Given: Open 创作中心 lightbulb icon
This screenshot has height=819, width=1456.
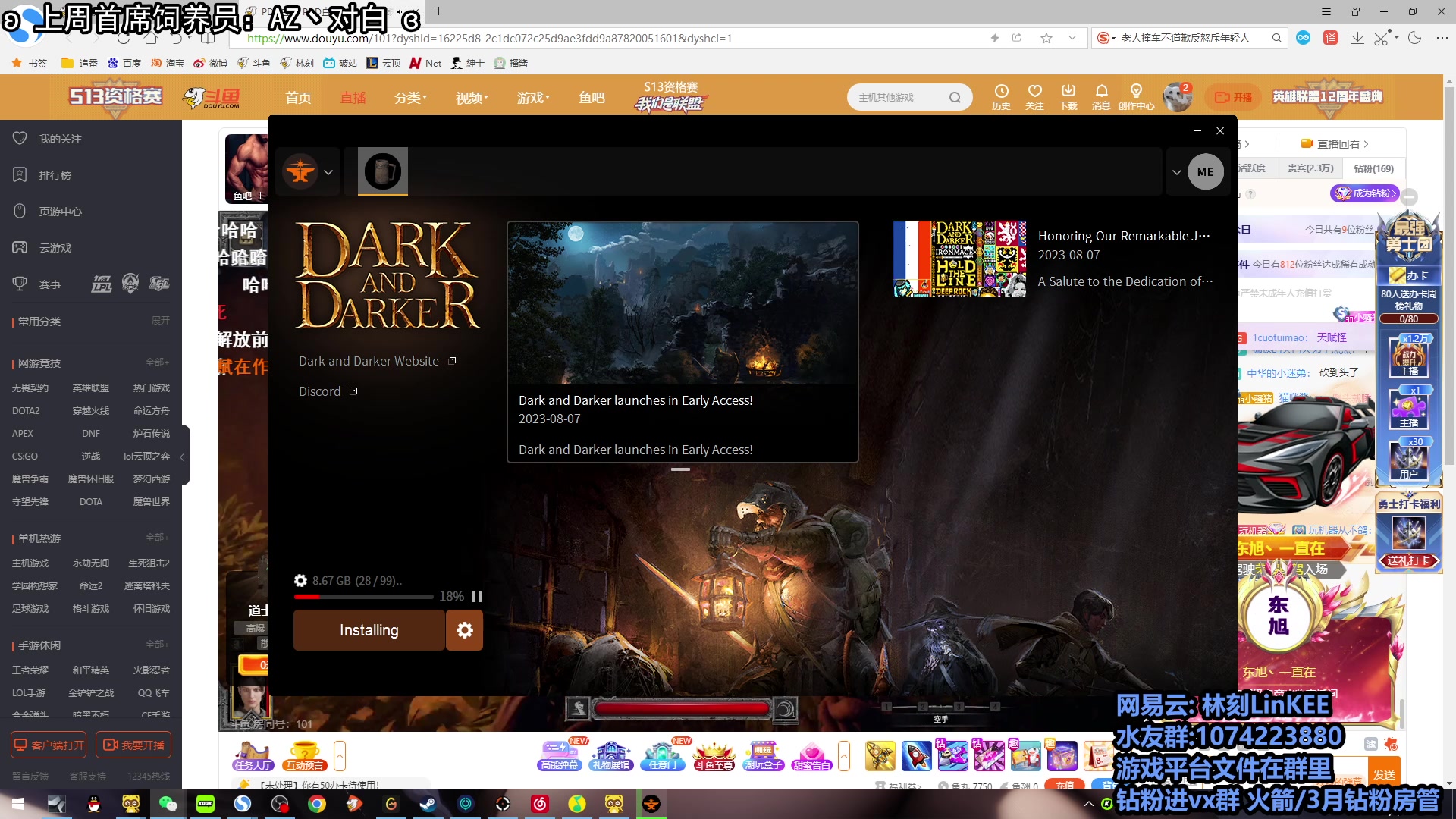Looking at the screenshot, I should [x=1136, y=97].
